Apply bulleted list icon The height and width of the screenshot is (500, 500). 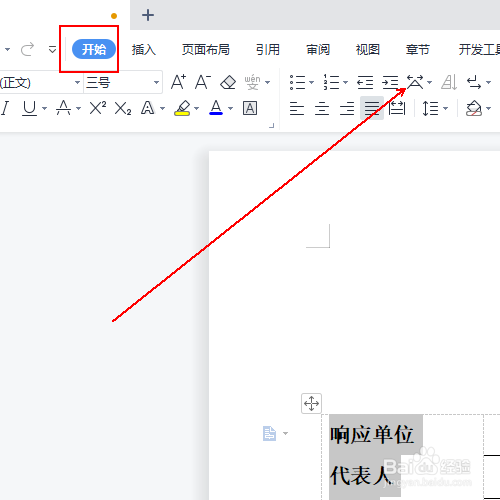pyautogui.click(x=297, y=82)
